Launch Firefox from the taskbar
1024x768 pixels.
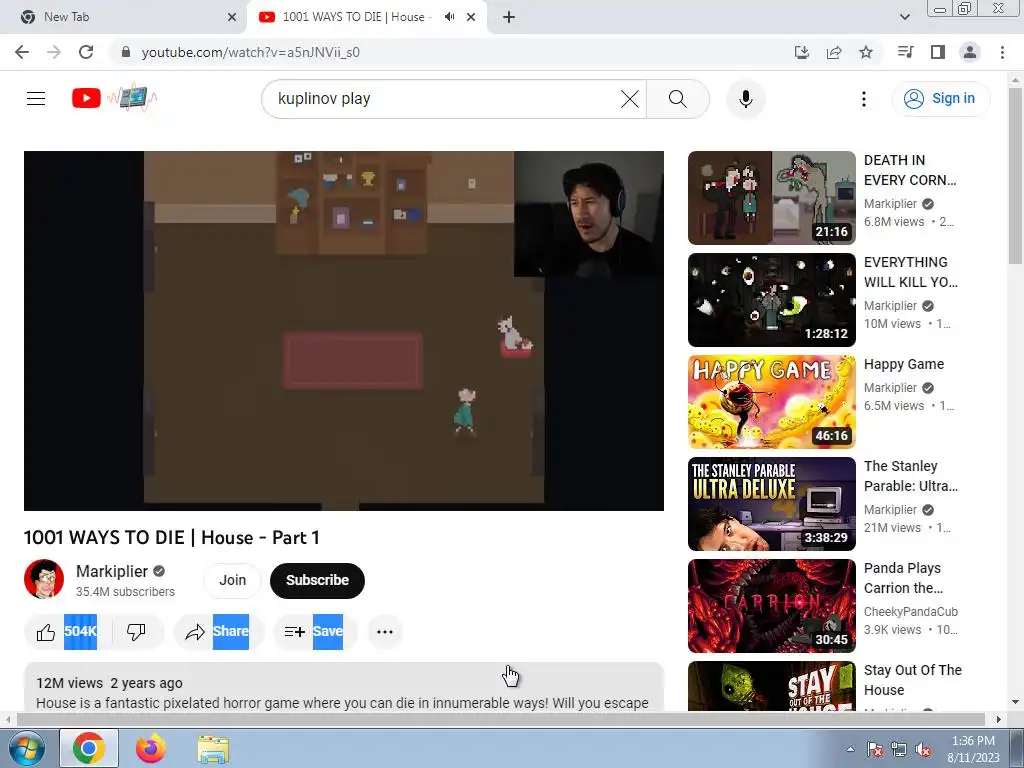151,748
